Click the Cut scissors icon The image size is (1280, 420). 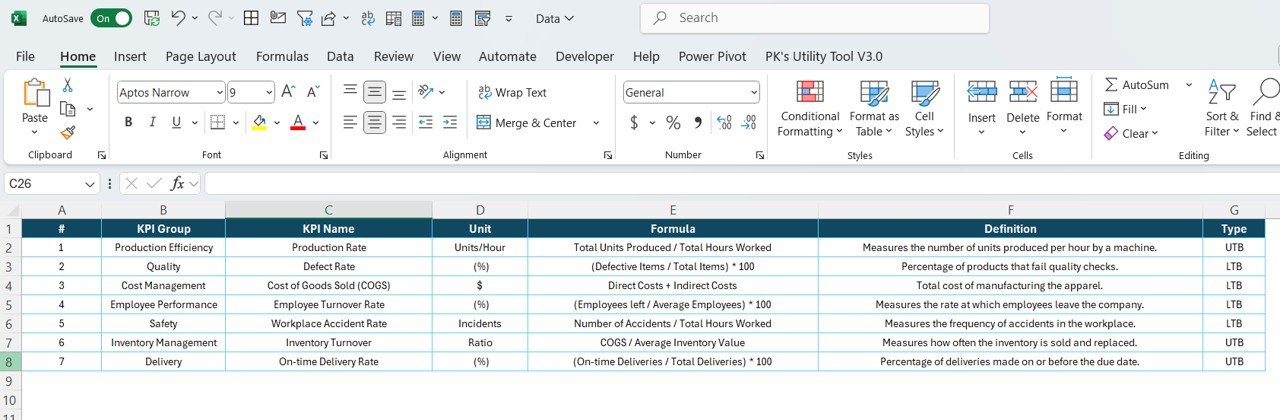pos(68,86)
